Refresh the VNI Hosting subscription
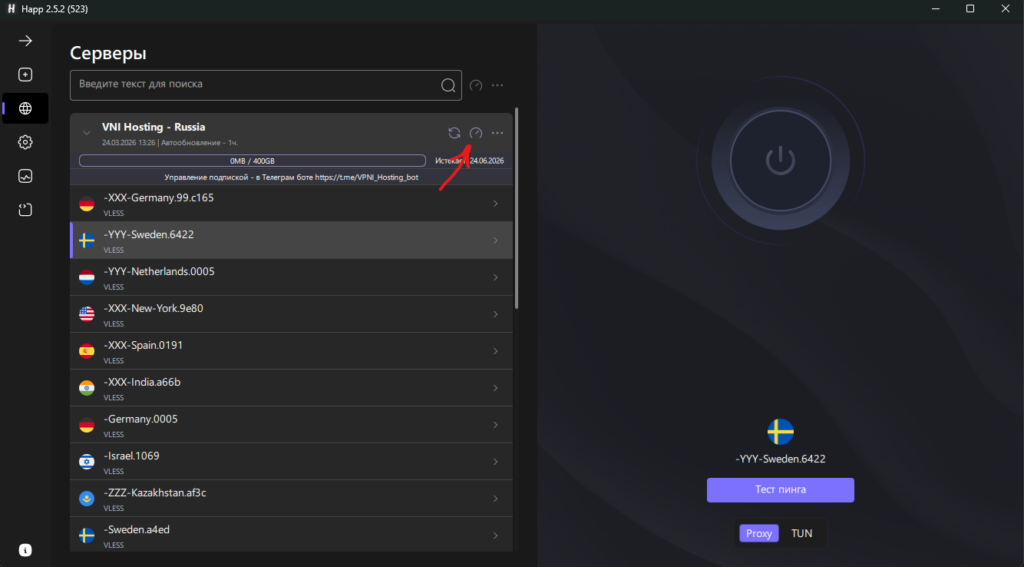 (x=454, y=133)
